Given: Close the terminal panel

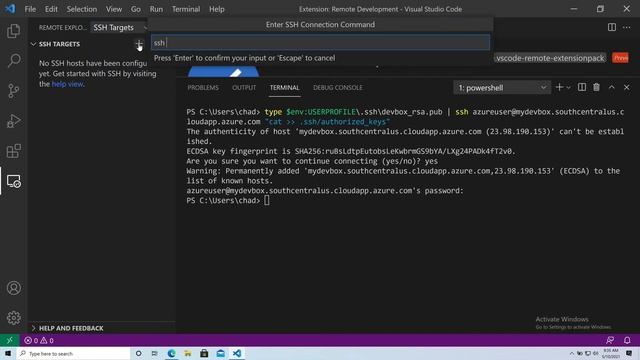Looking at the screenshot, I should click(x=627, y=87).
